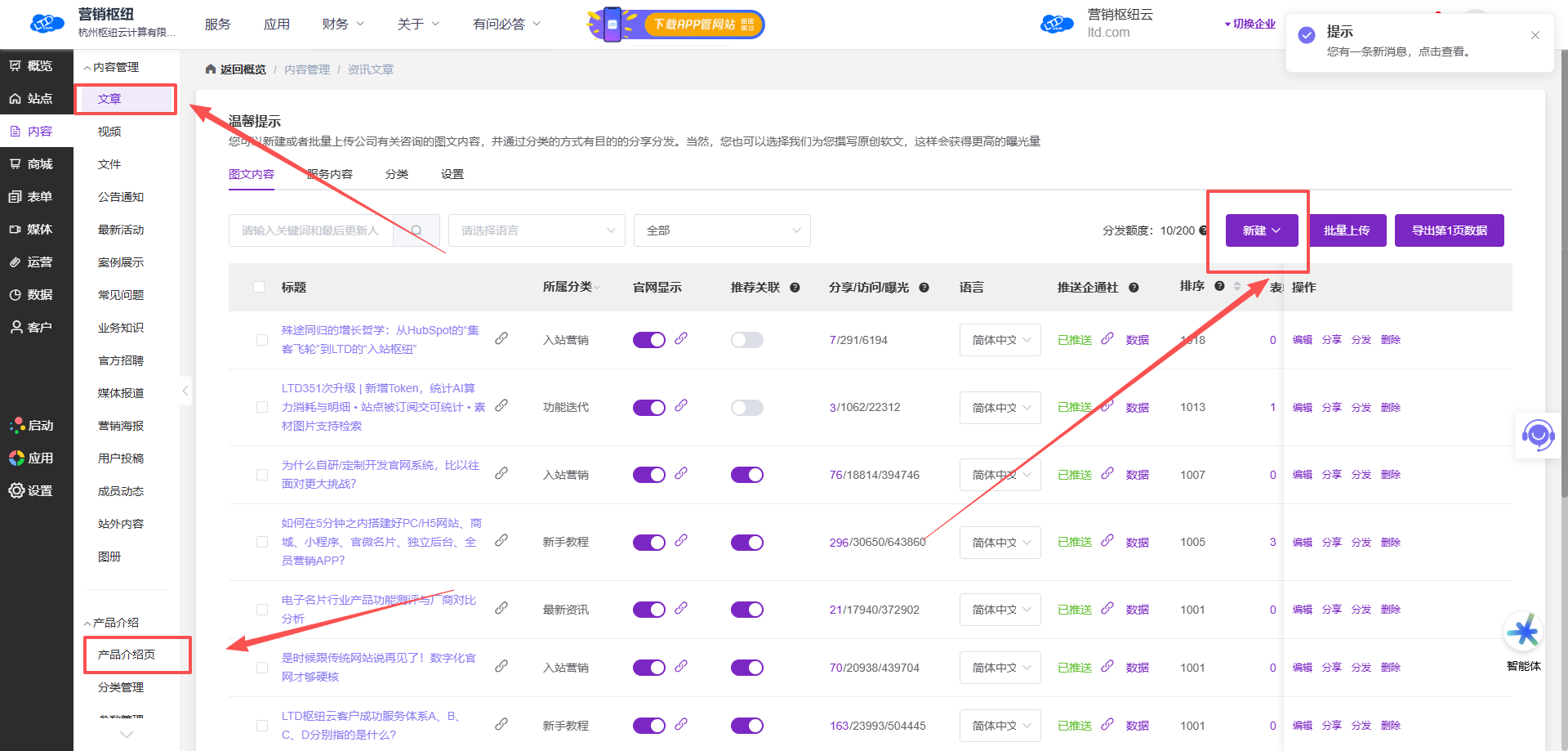This screenshot has height=751, width=1568.
Task: Open the 全部 filter dropdown
Action: (x=721, y=230)
